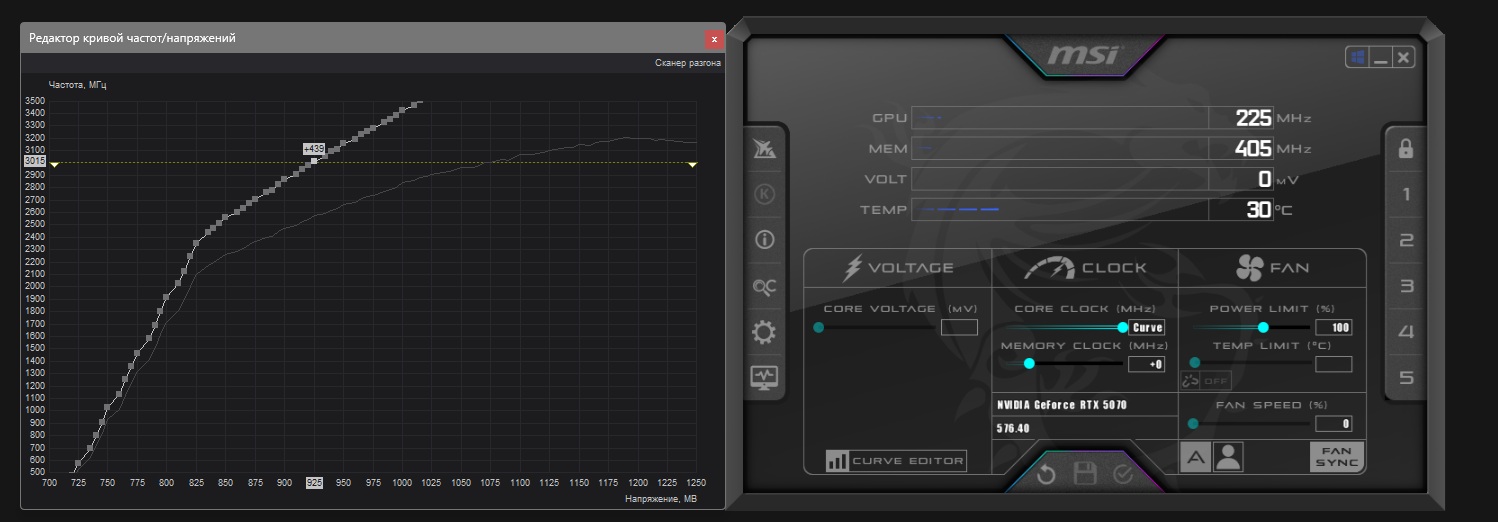Image resolution: width=1498 pixels, height=522 pixels.
Task: Launch Kombustor with the K icon
Action: pyautogui.click(x=765, y=194)
